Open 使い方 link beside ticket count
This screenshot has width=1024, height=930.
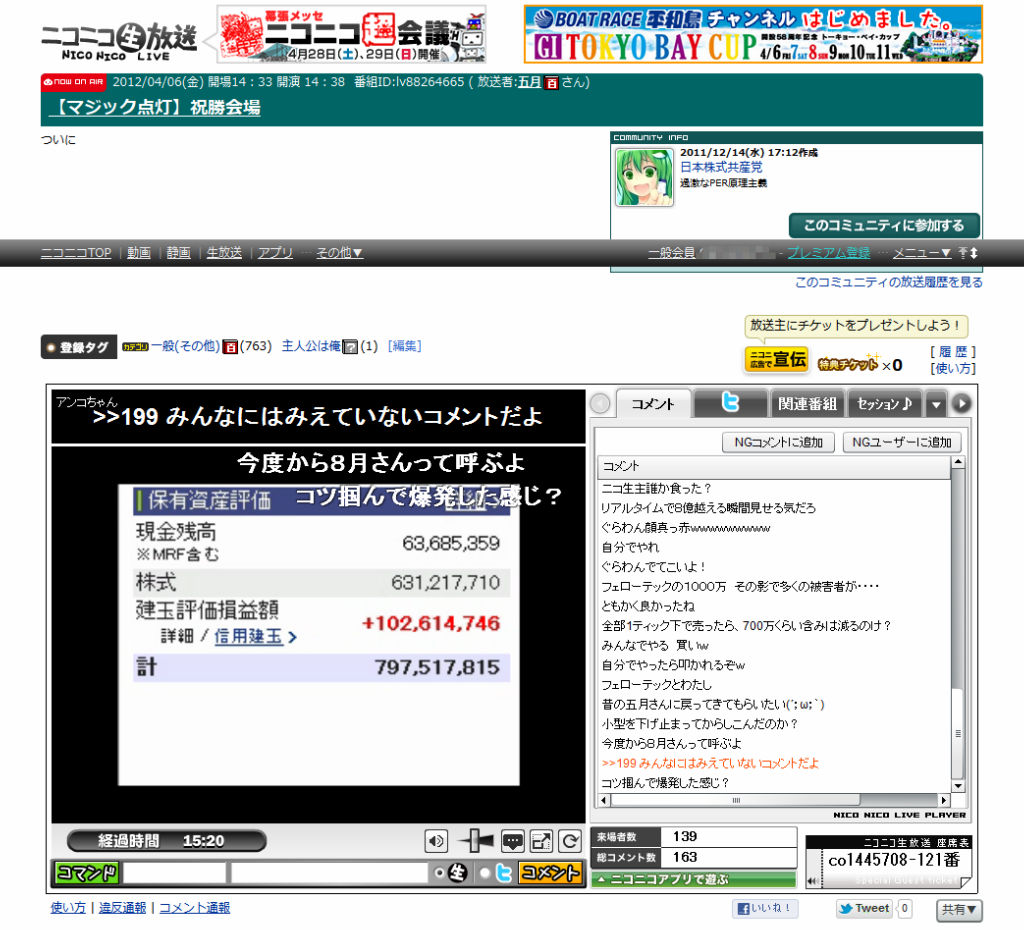click(x=953, y=368)
